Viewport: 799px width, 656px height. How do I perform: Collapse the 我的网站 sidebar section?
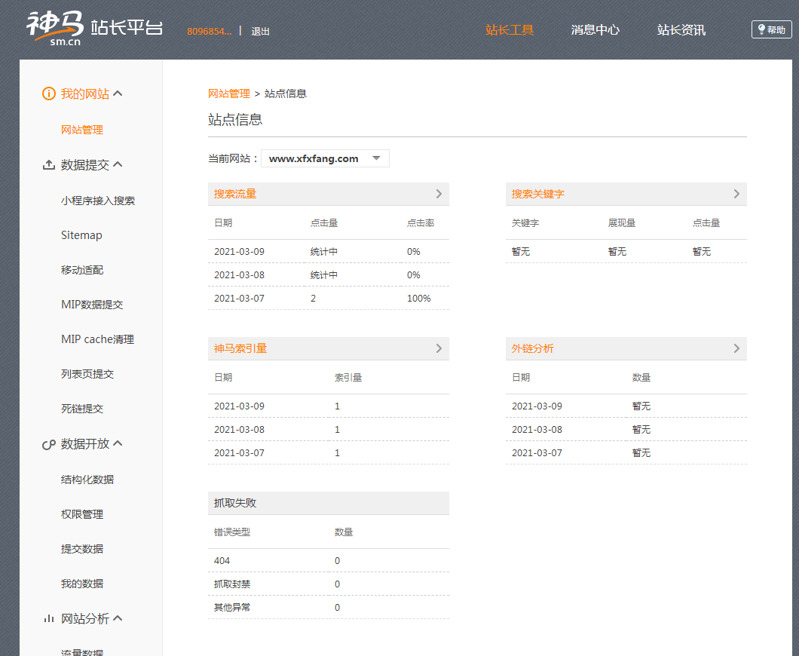coord(118,94)
